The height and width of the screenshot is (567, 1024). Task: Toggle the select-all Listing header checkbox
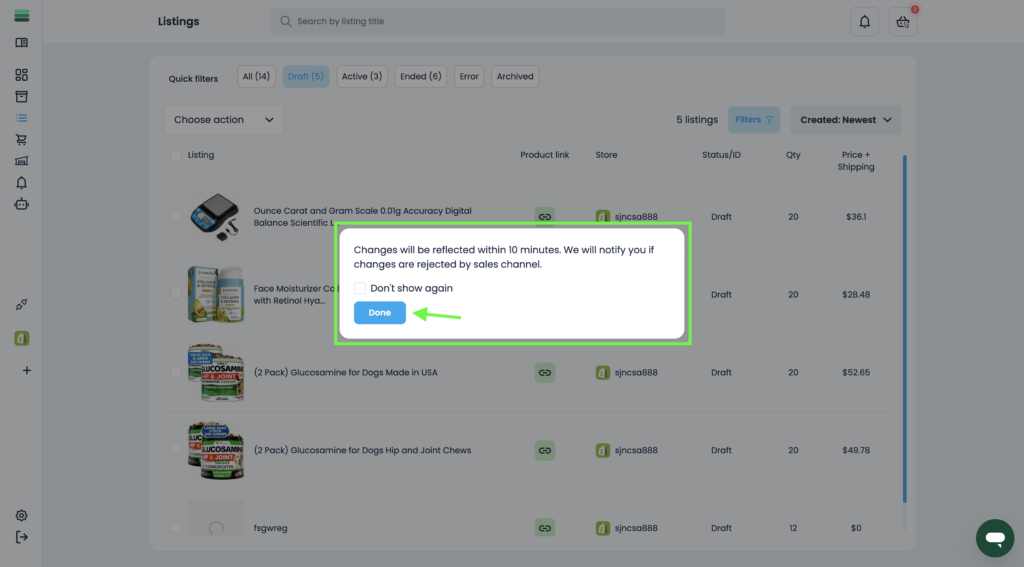pos(176,155)
